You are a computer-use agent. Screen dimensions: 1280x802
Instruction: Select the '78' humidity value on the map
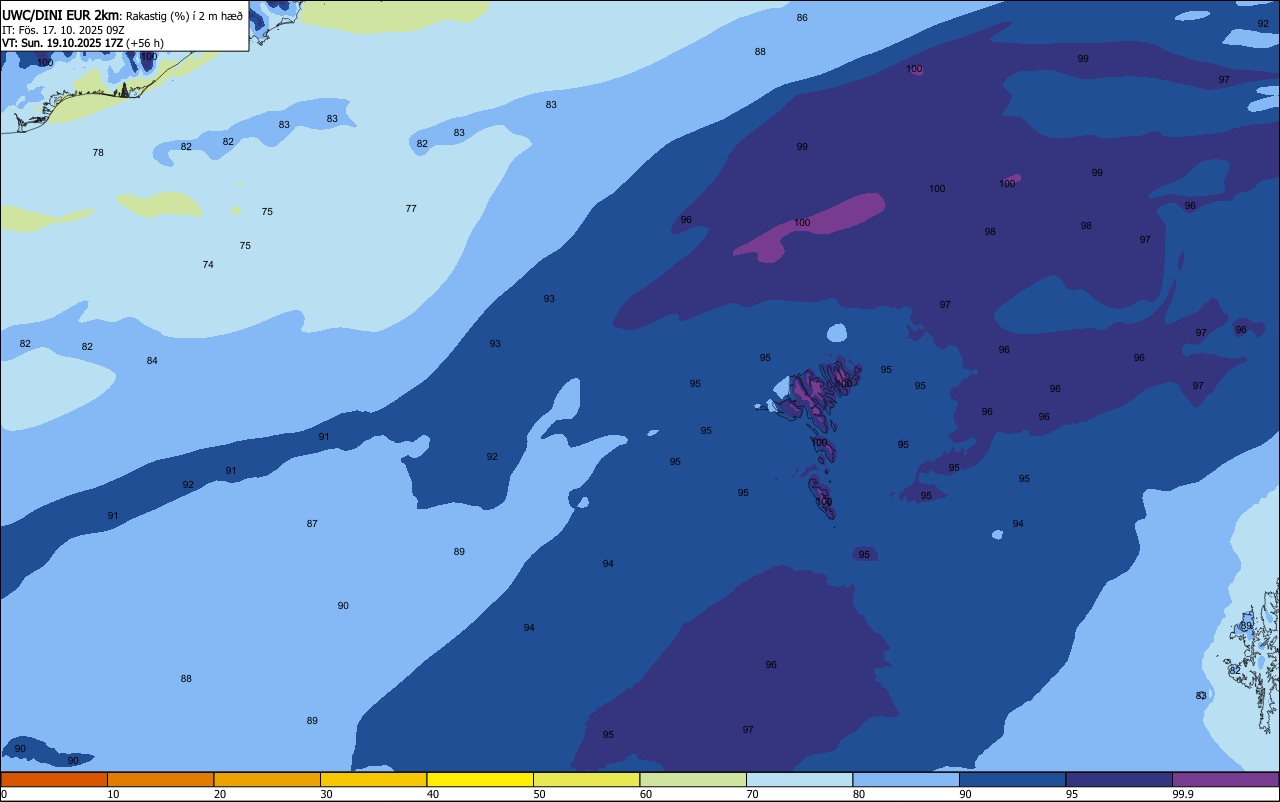98,153
